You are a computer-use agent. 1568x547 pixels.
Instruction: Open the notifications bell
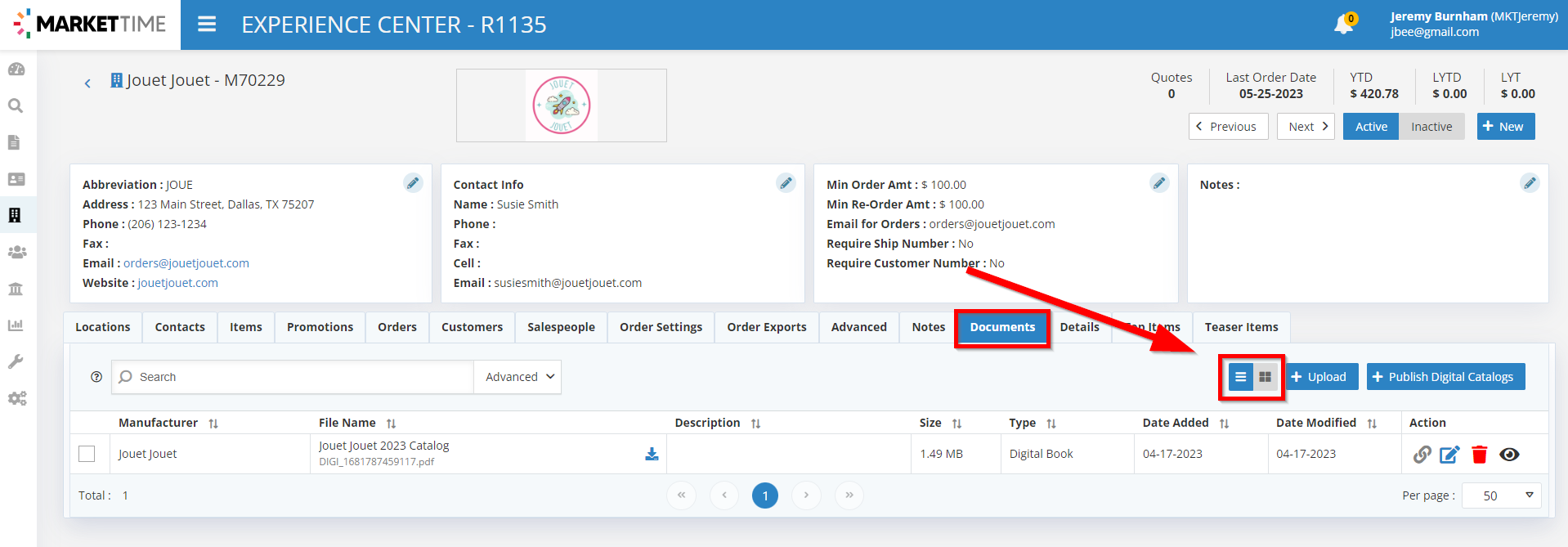tap(1343, 25)
